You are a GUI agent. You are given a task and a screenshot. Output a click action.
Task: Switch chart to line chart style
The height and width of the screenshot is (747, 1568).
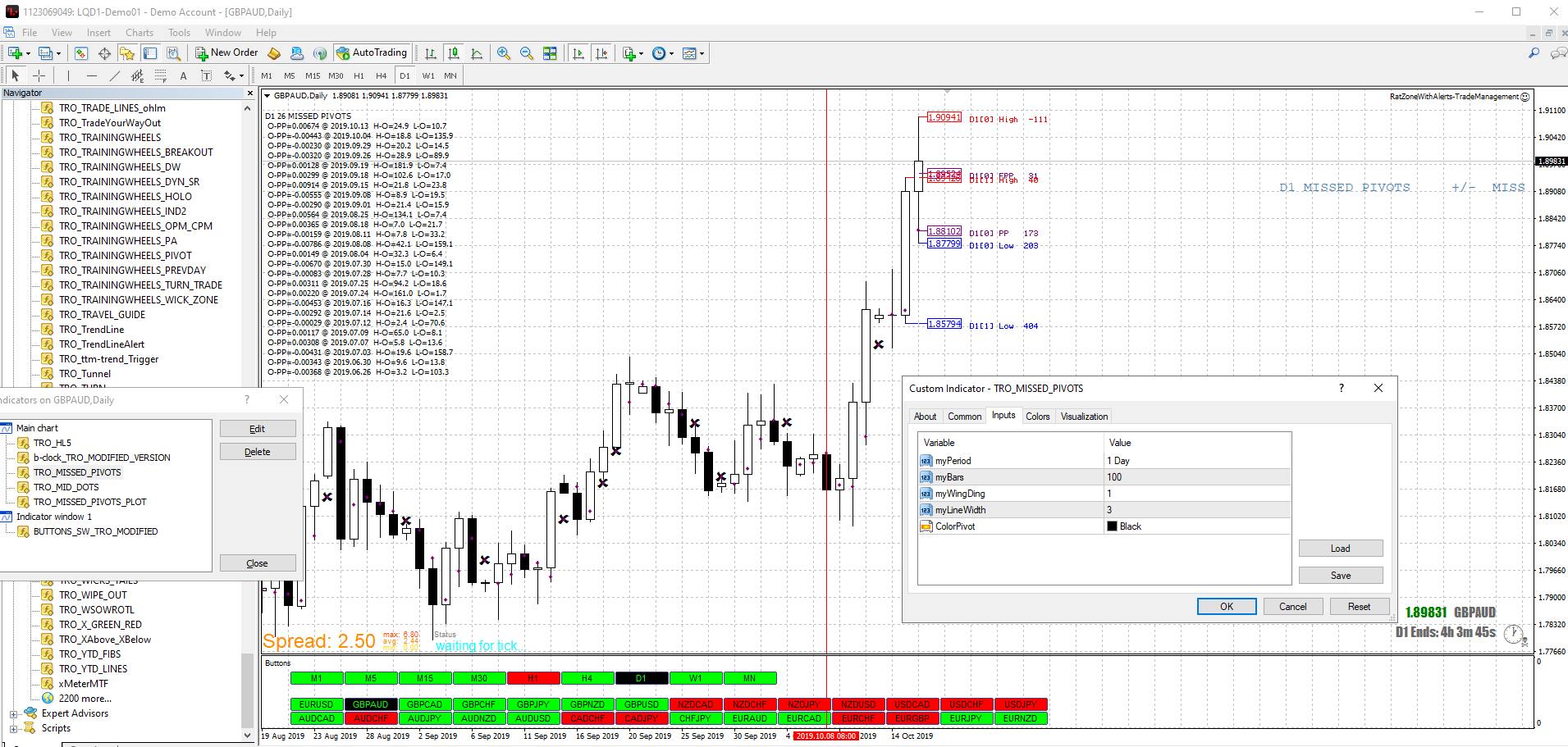[x=477, y=53]
